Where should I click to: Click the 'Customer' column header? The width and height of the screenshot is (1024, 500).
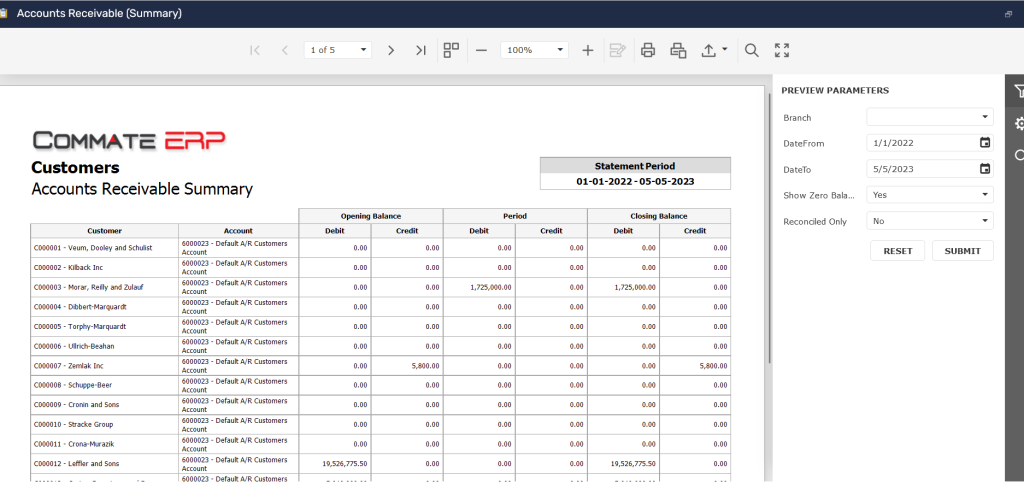coord(104,230)
